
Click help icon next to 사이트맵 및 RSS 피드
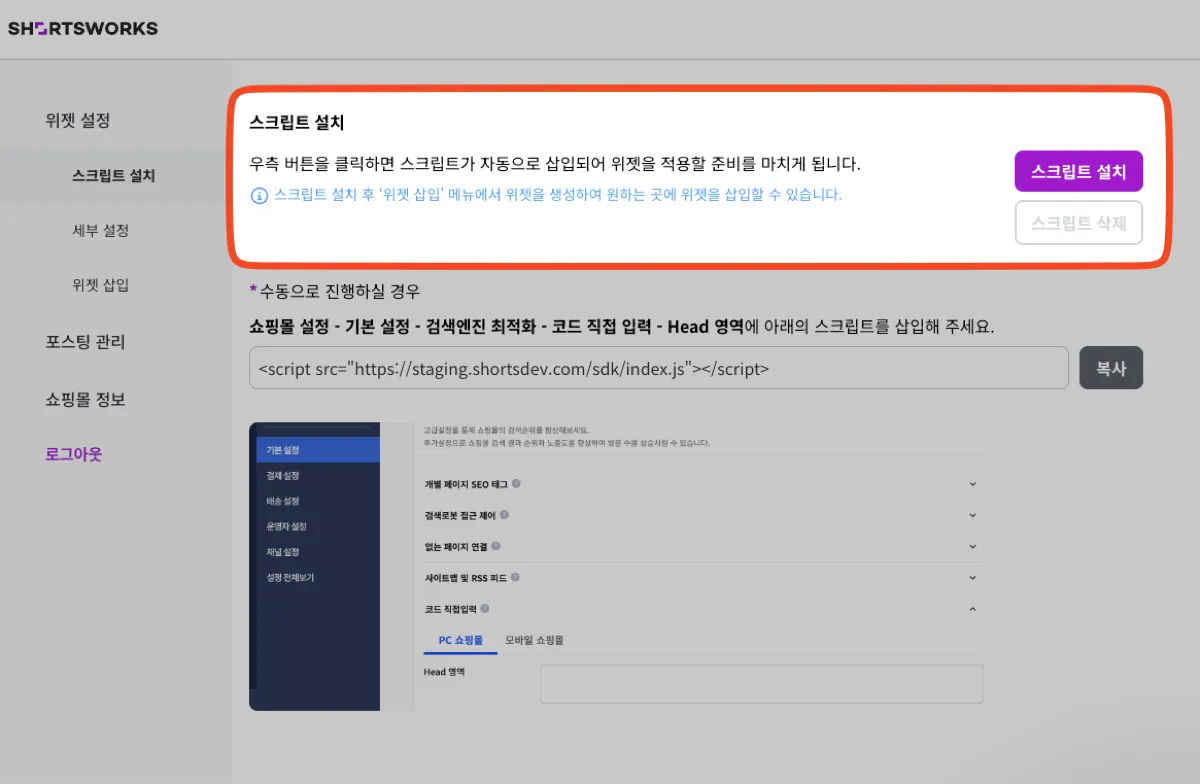tap(515, 578)
